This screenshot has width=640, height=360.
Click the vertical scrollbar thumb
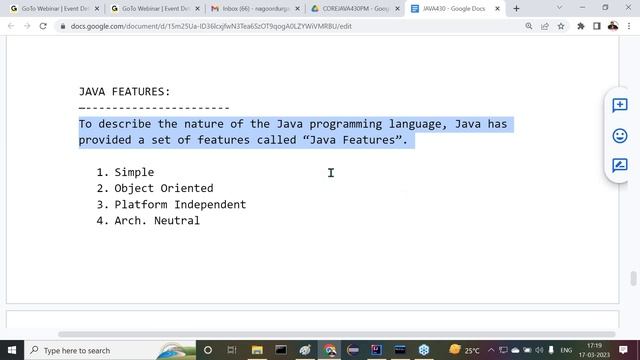tap(633, 278)
